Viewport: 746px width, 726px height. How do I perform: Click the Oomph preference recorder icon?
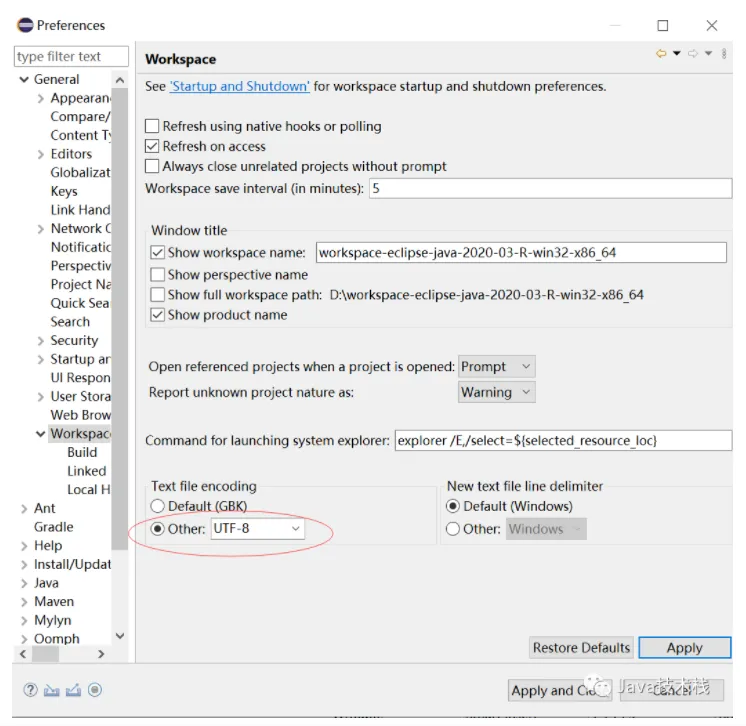(x=95, y=689)
